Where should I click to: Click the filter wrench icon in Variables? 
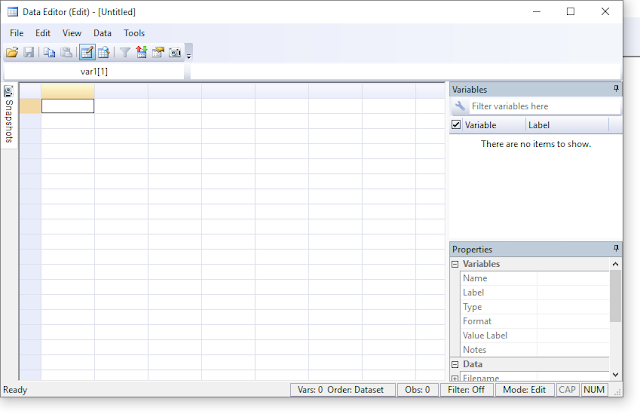click(x=460, y=106)
